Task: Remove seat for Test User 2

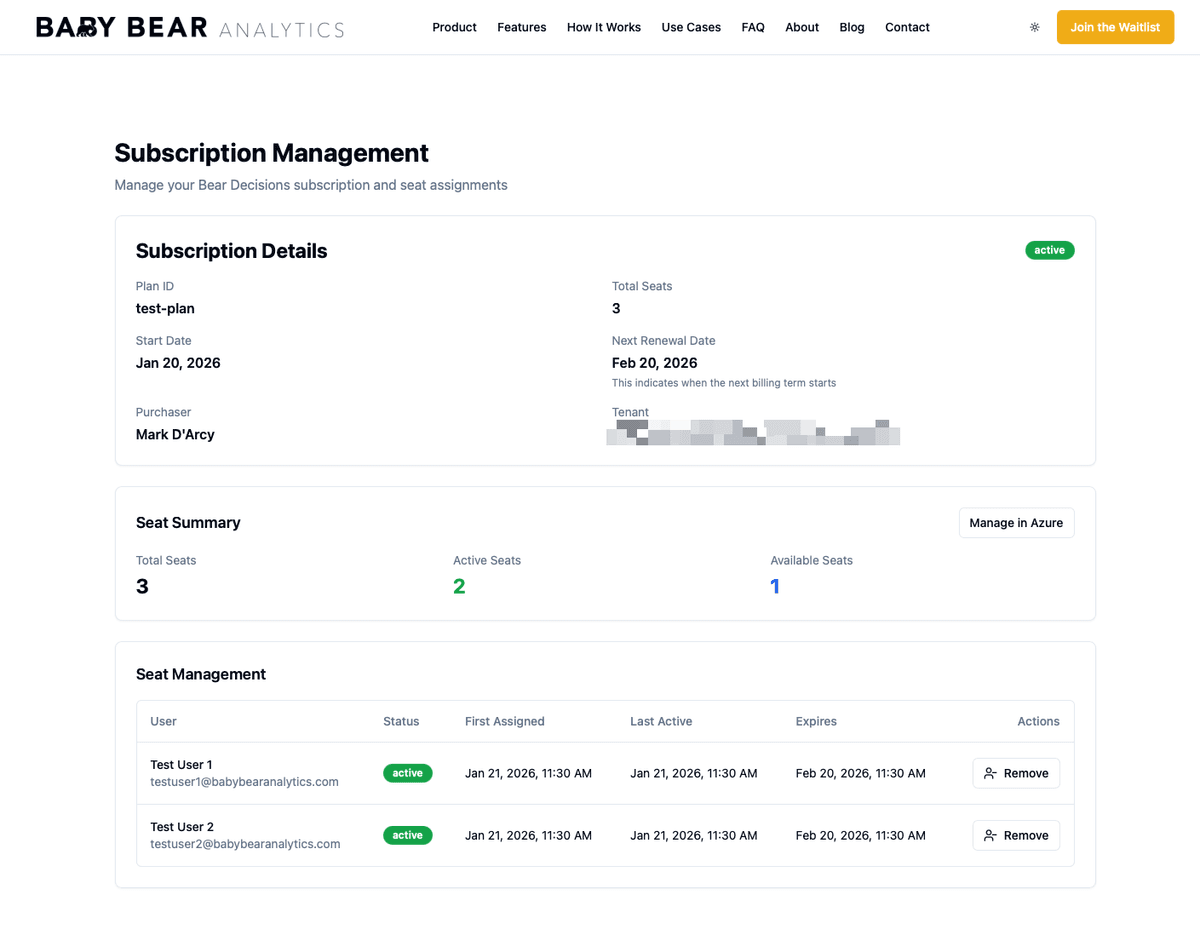Action: pyautogui.click(x=1016, y=835)
